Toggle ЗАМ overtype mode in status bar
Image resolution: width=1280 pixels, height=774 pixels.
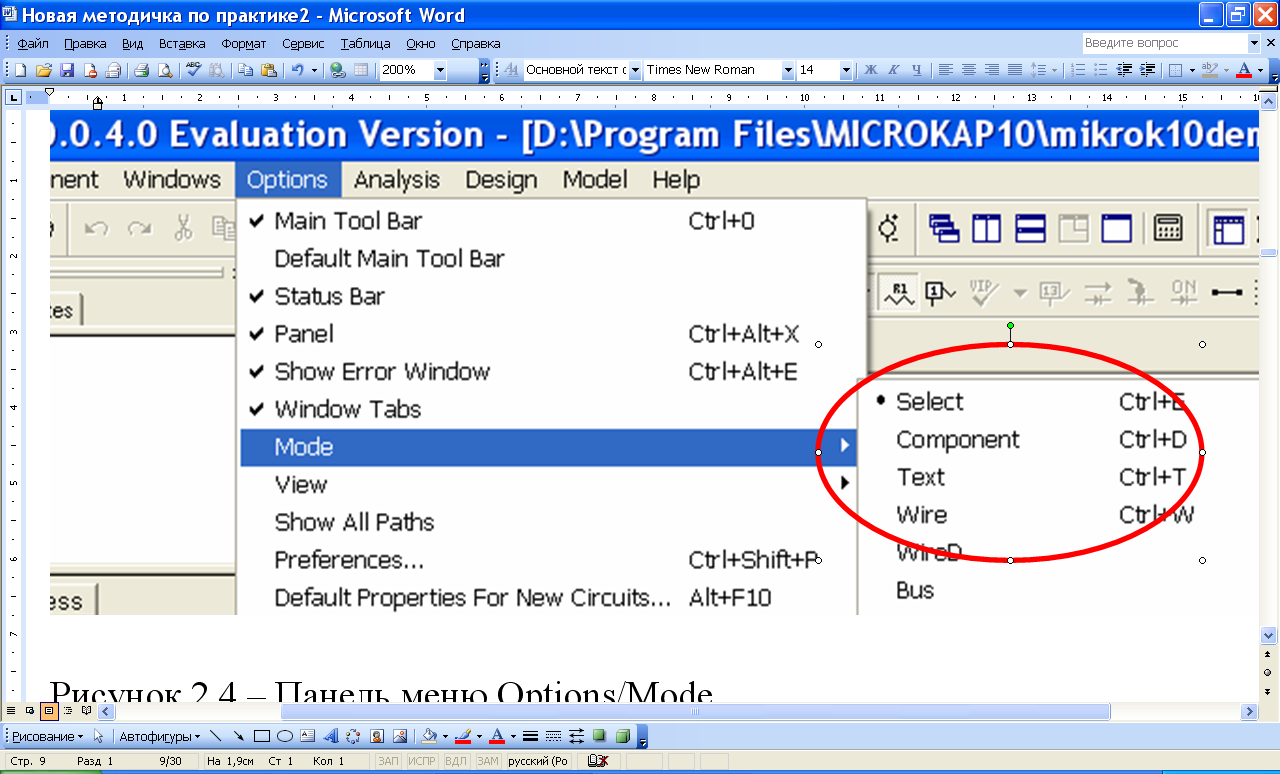pos(487,761)
